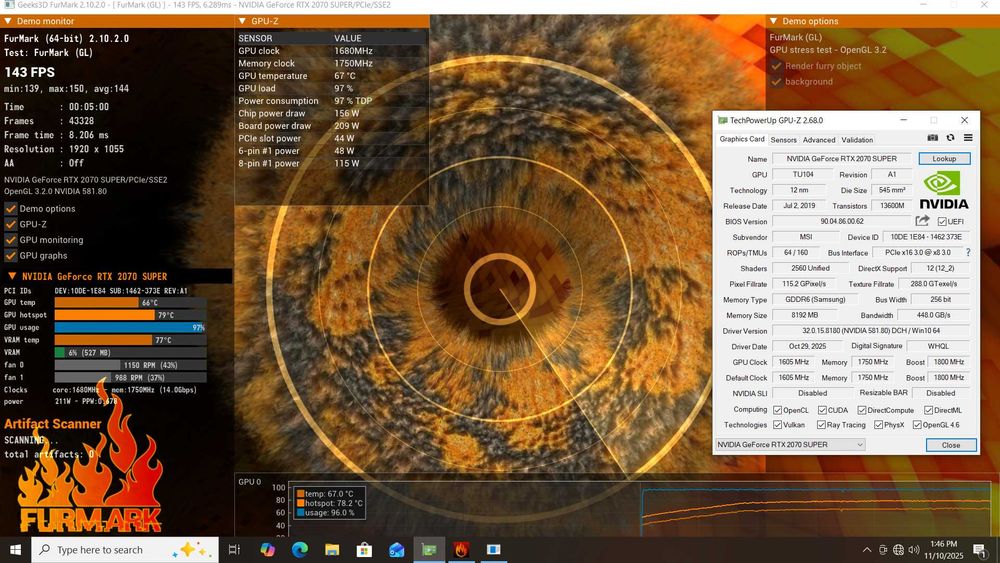Click the GPU-Z screenshot camera icon
This screenshot has width=1000, height=563.
[933, 138]
